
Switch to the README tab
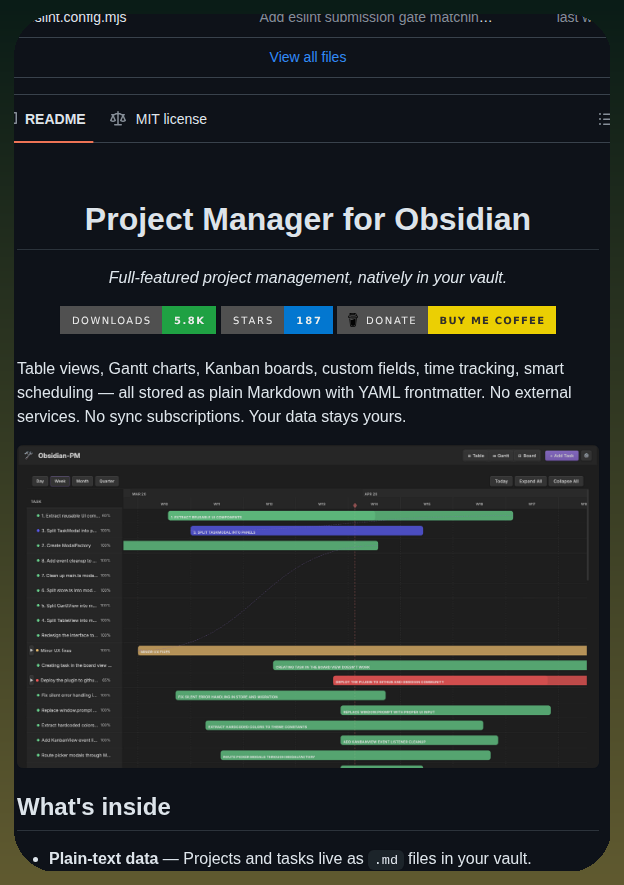pos(55,119)
